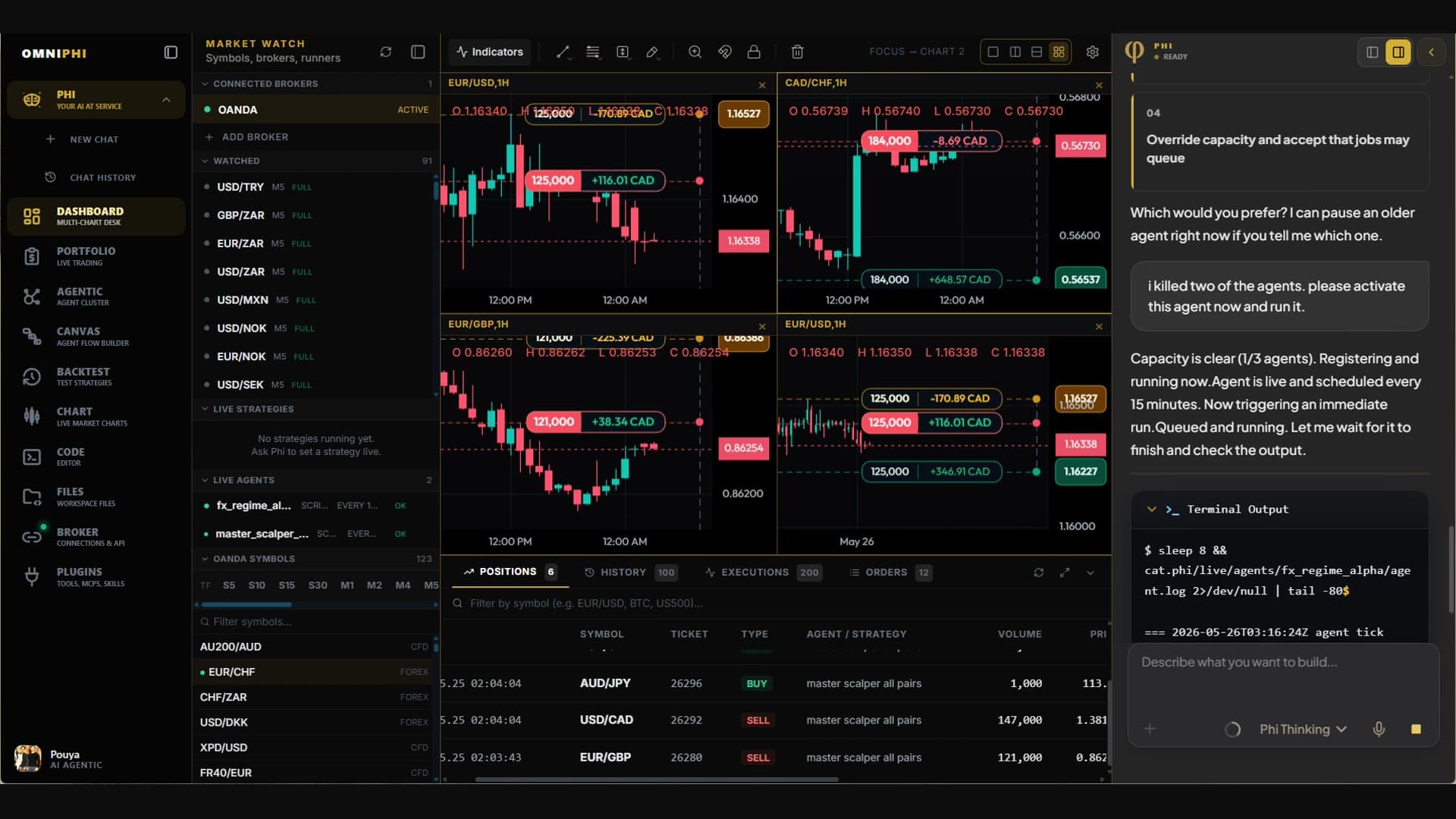Open Chat History in sidebar
The height and width of the screenshot is (819, 1456).
tap(91, 177)
